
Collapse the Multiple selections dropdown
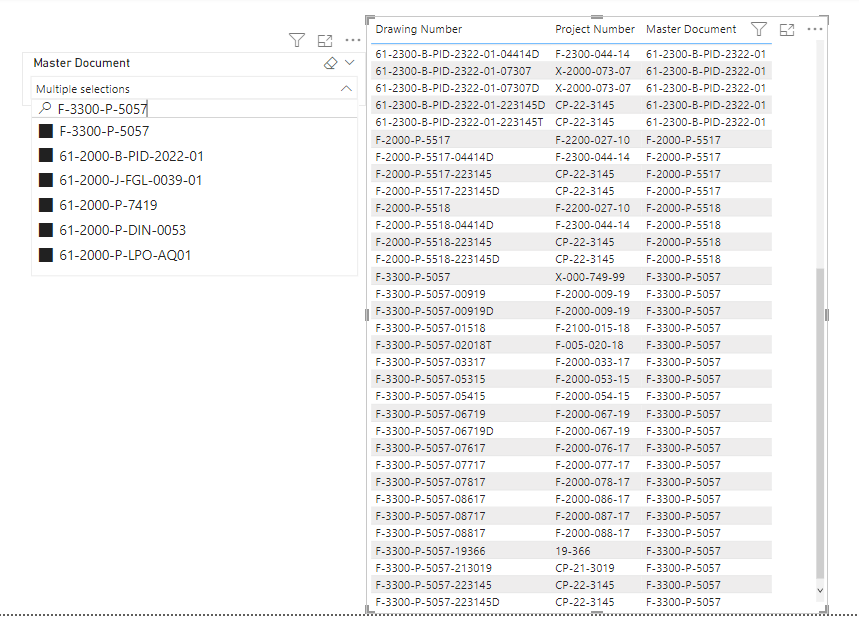[346, 88]
